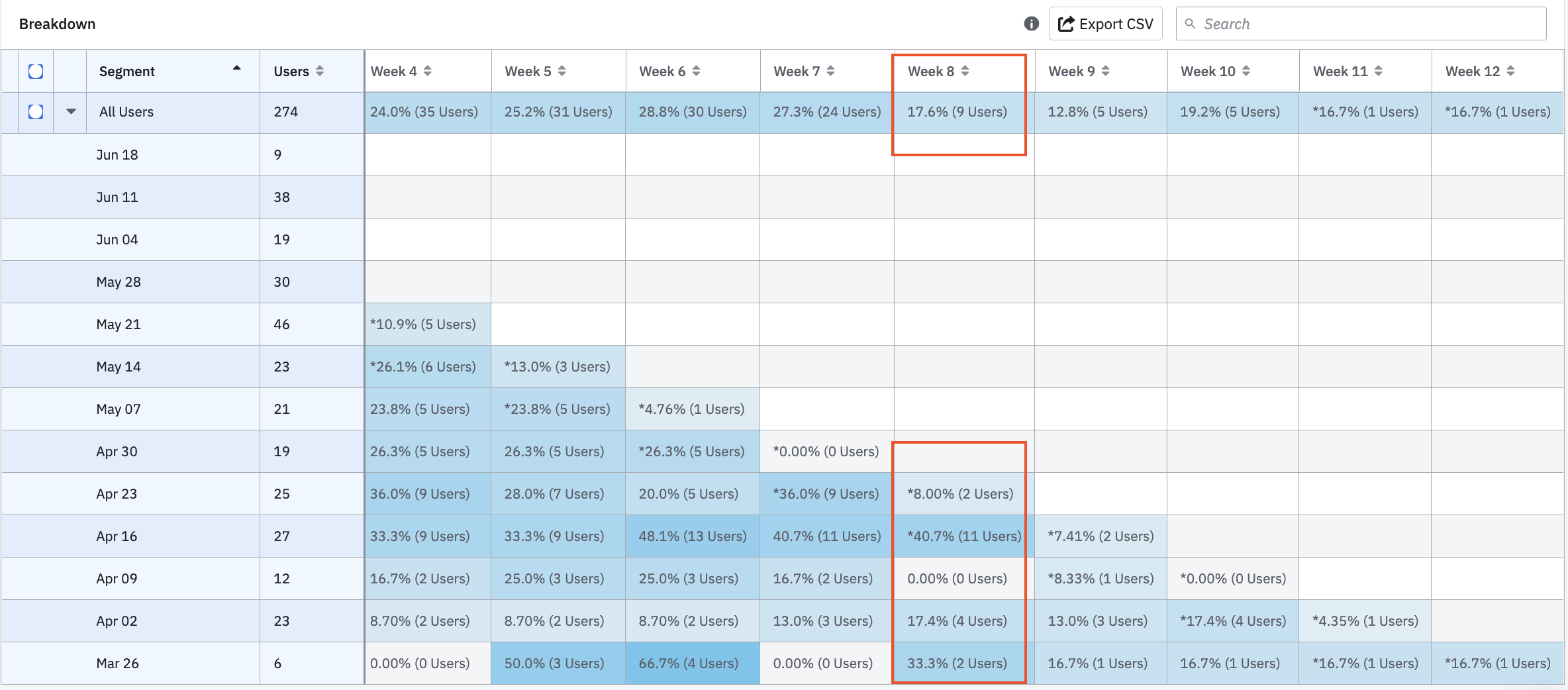Click Apr 02 Week 11 cell *4.35%
The image size is (1568, 690).
(1365, 621)
